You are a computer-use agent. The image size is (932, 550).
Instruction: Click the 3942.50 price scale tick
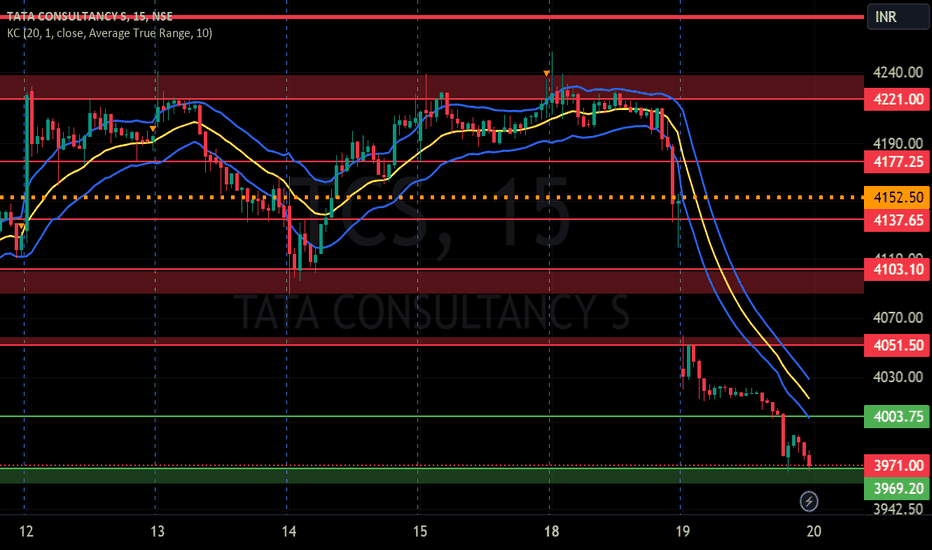tap(898, 509)
